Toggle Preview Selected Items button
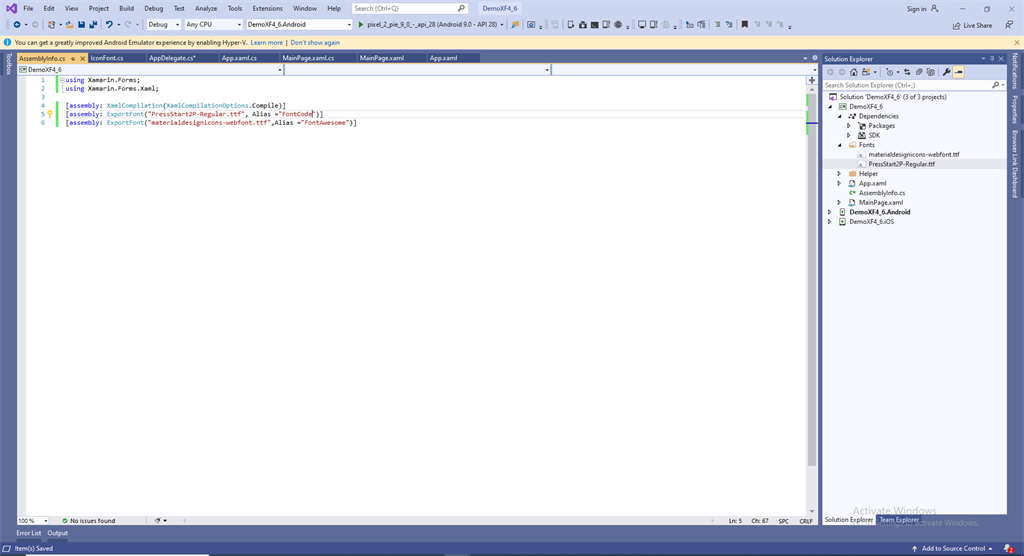1024x556 pixels. 959,72
